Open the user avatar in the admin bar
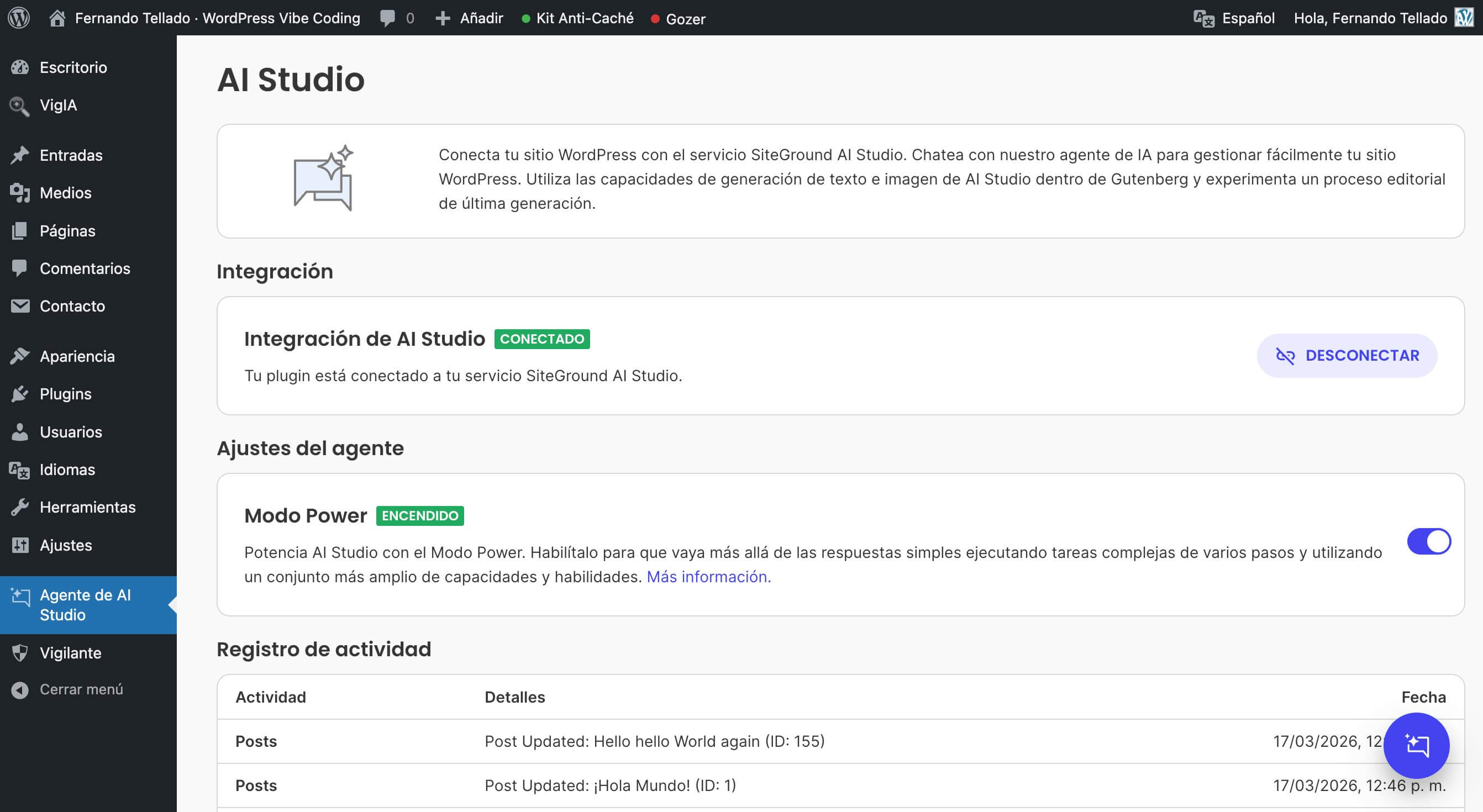 click(1464, 18)
